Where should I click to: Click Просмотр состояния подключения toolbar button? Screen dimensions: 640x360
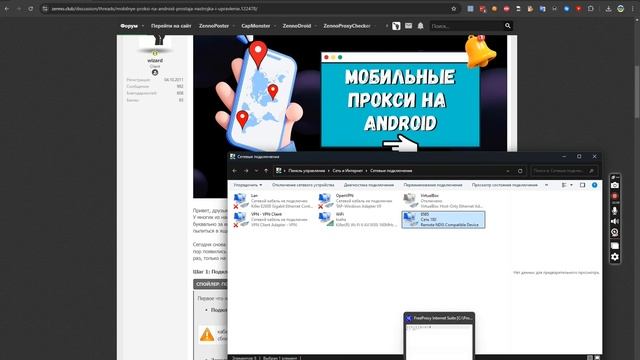click(504, 185)
